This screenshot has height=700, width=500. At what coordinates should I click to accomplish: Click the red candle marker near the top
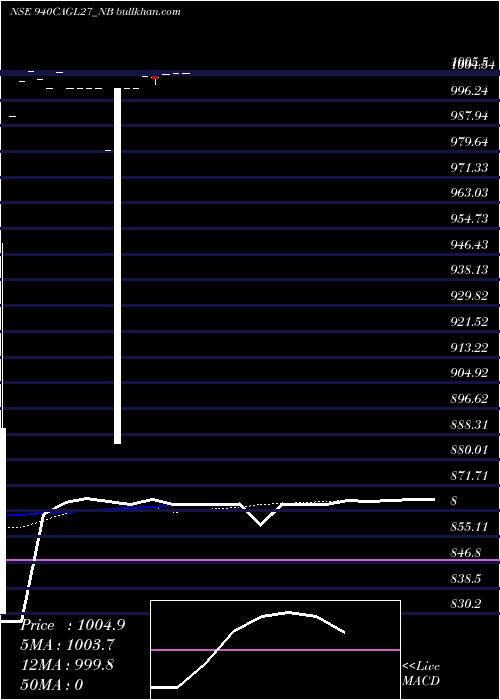(x=155, y=78)
